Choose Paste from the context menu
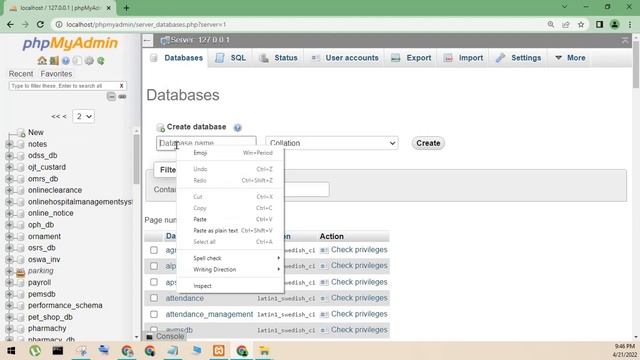Viewport: 640px width, 360px height. coord(231,220)
